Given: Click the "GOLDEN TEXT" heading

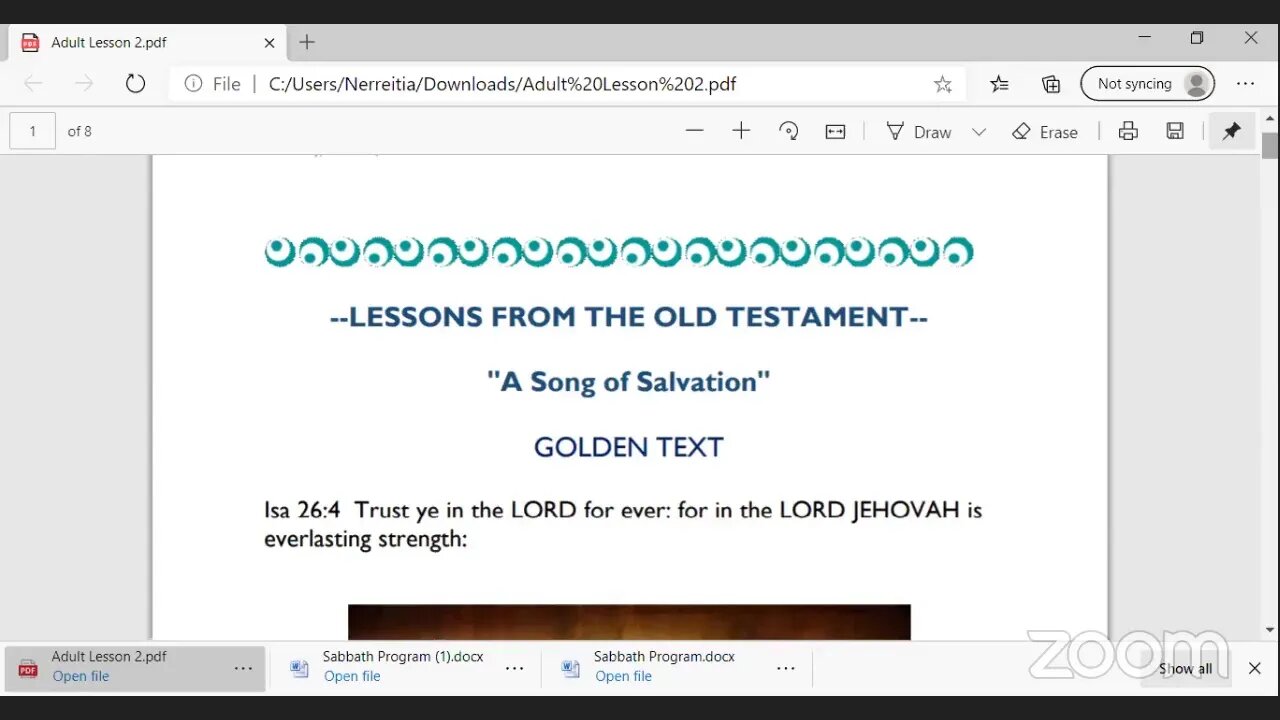Looking at the screenshot, I should 628,447.
